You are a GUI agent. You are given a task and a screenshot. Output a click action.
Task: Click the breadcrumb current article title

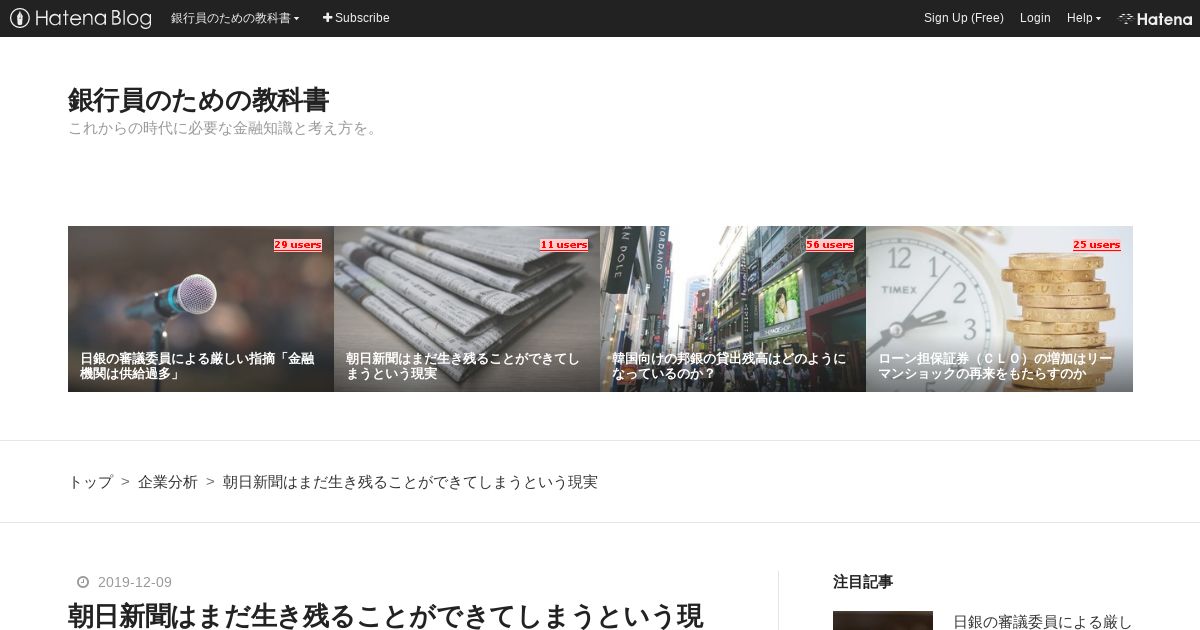click(410, 482)
